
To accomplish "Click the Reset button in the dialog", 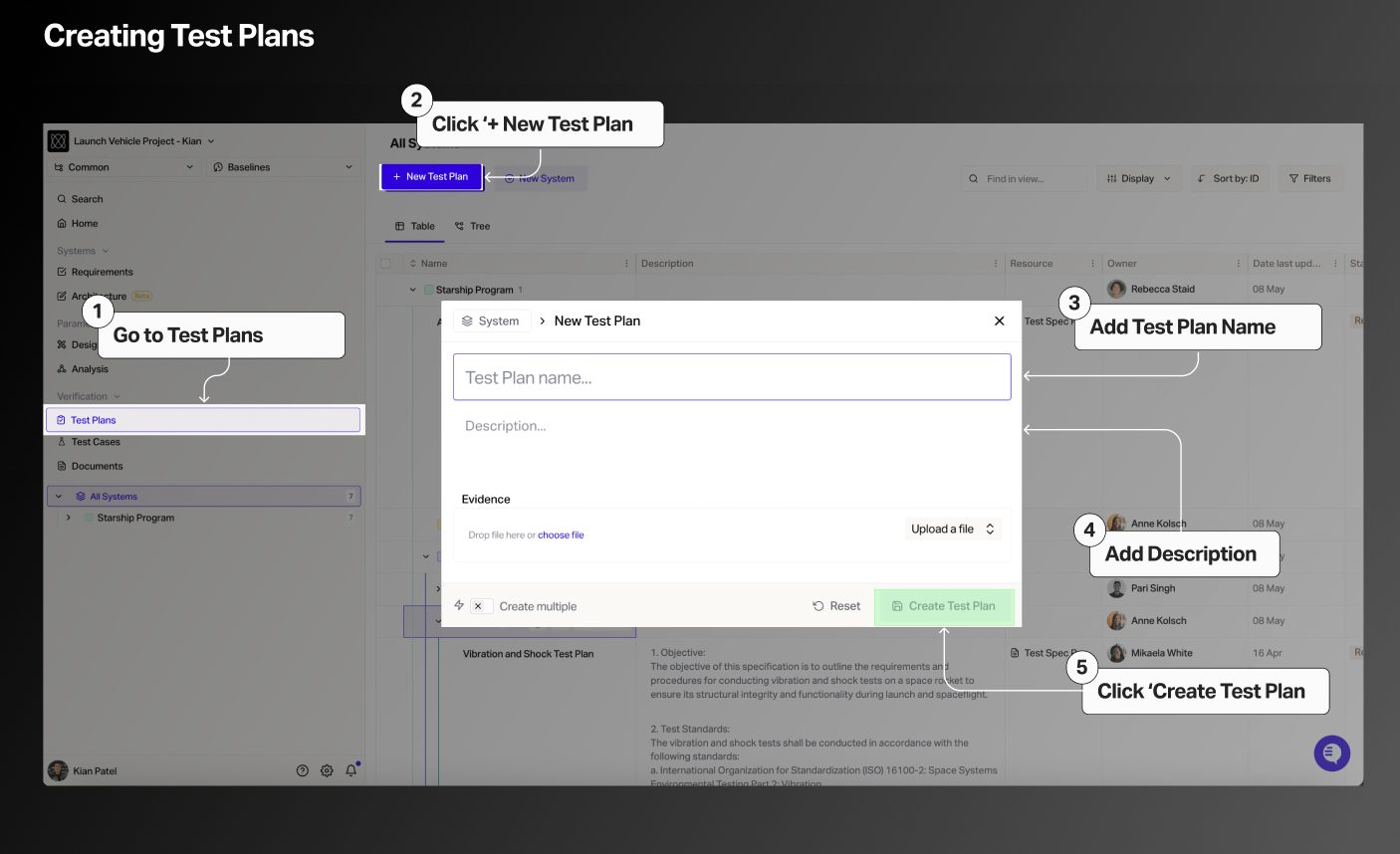I will [x=836, y=606].
